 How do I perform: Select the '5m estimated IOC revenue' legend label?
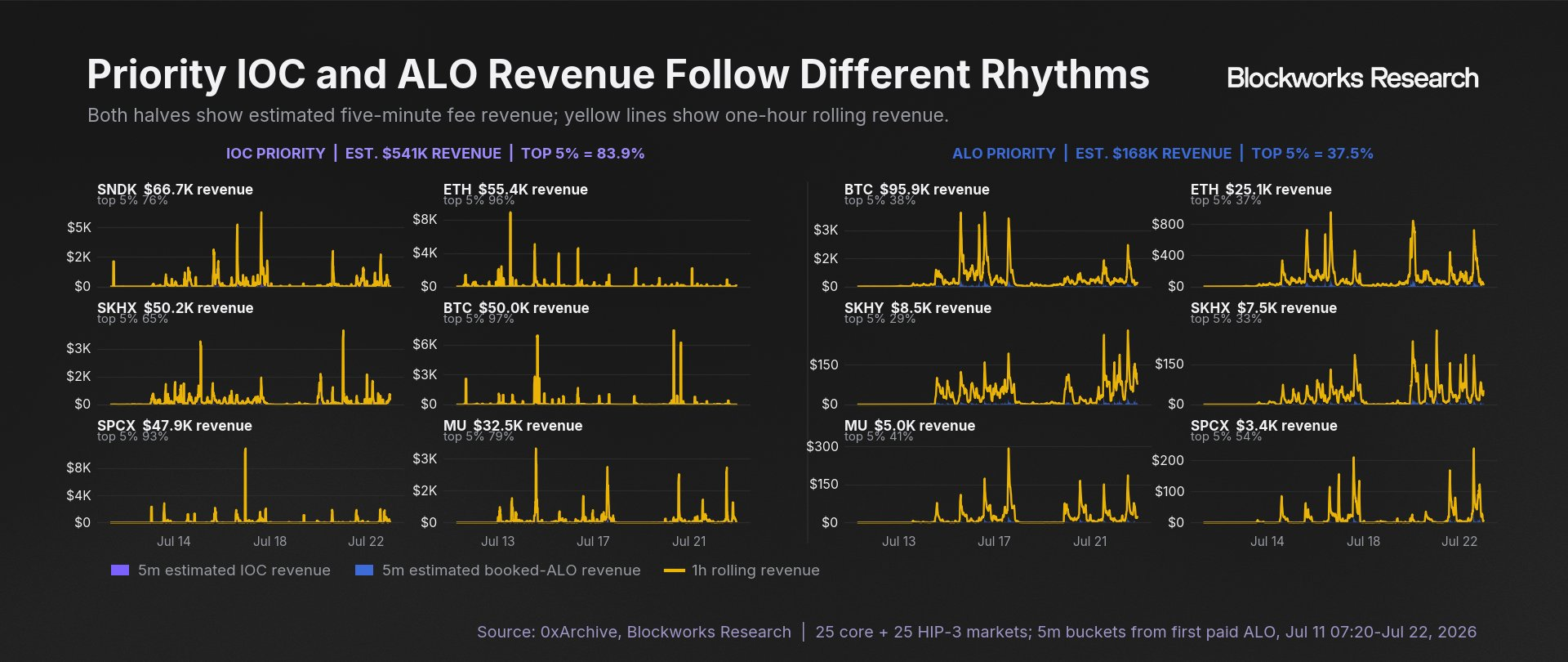[x=234, y=570]
